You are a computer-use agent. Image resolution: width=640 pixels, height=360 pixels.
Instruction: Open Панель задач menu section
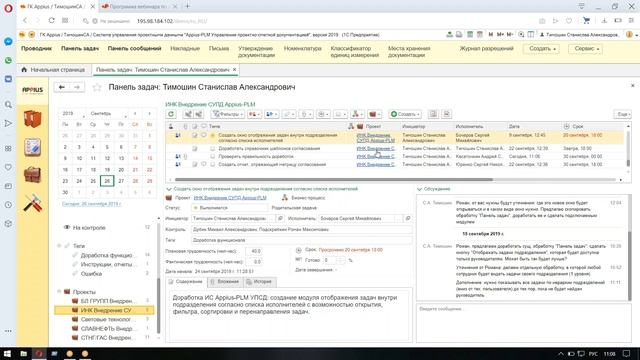(80, 49)
